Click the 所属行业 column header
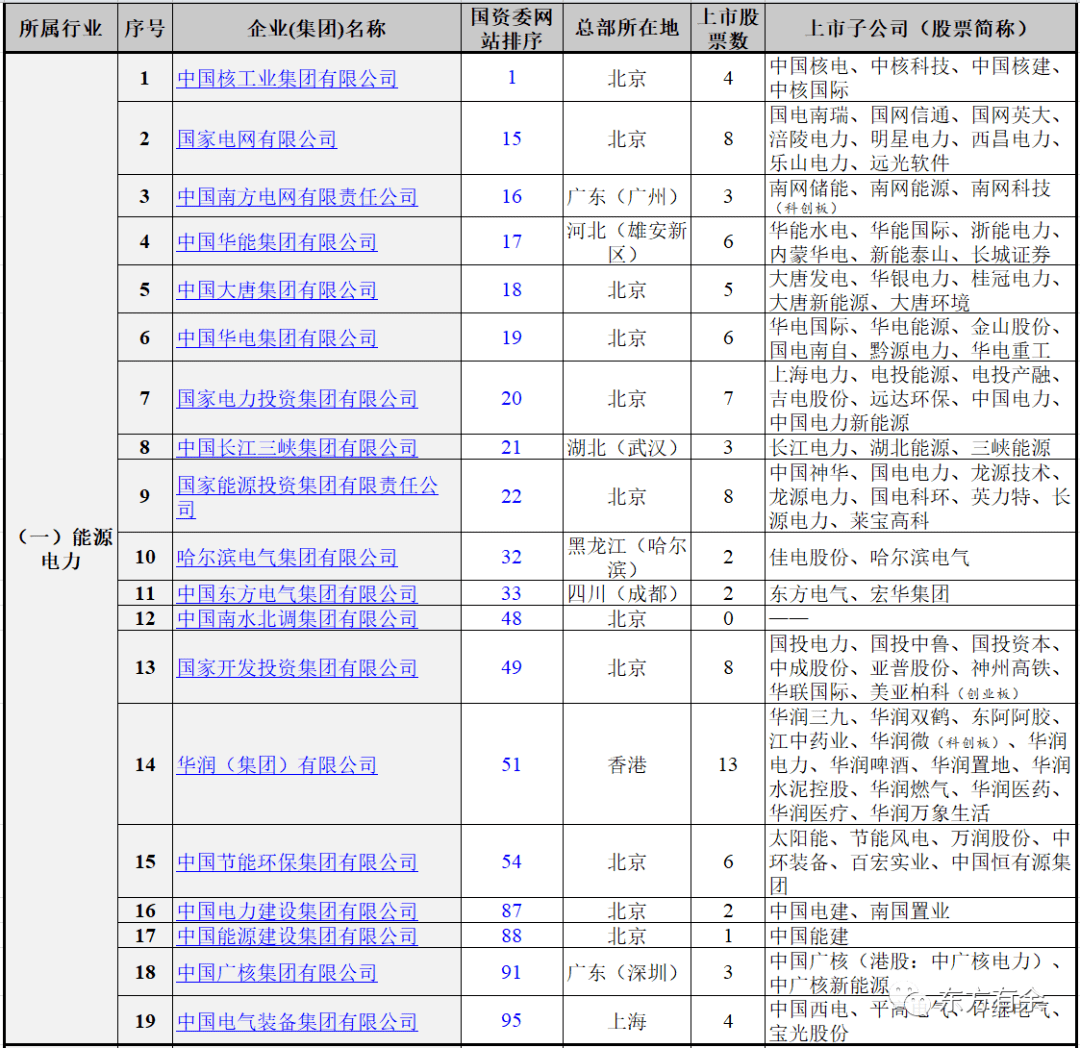Image resolution: width=1080 pixels, height=1048 pixels. coord(61,28)
